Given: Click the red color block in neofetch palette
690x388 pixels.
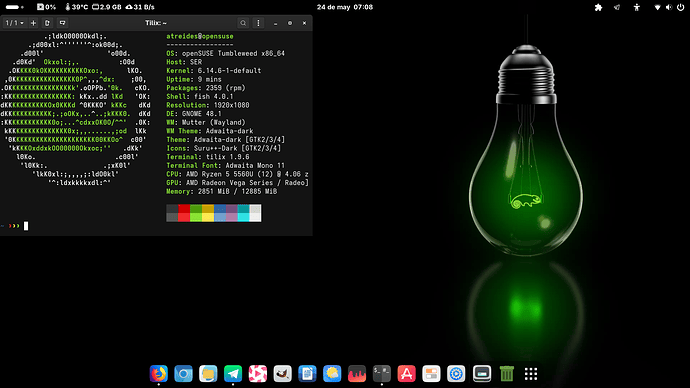Looking at the screenshot, I should coord(184,213).
